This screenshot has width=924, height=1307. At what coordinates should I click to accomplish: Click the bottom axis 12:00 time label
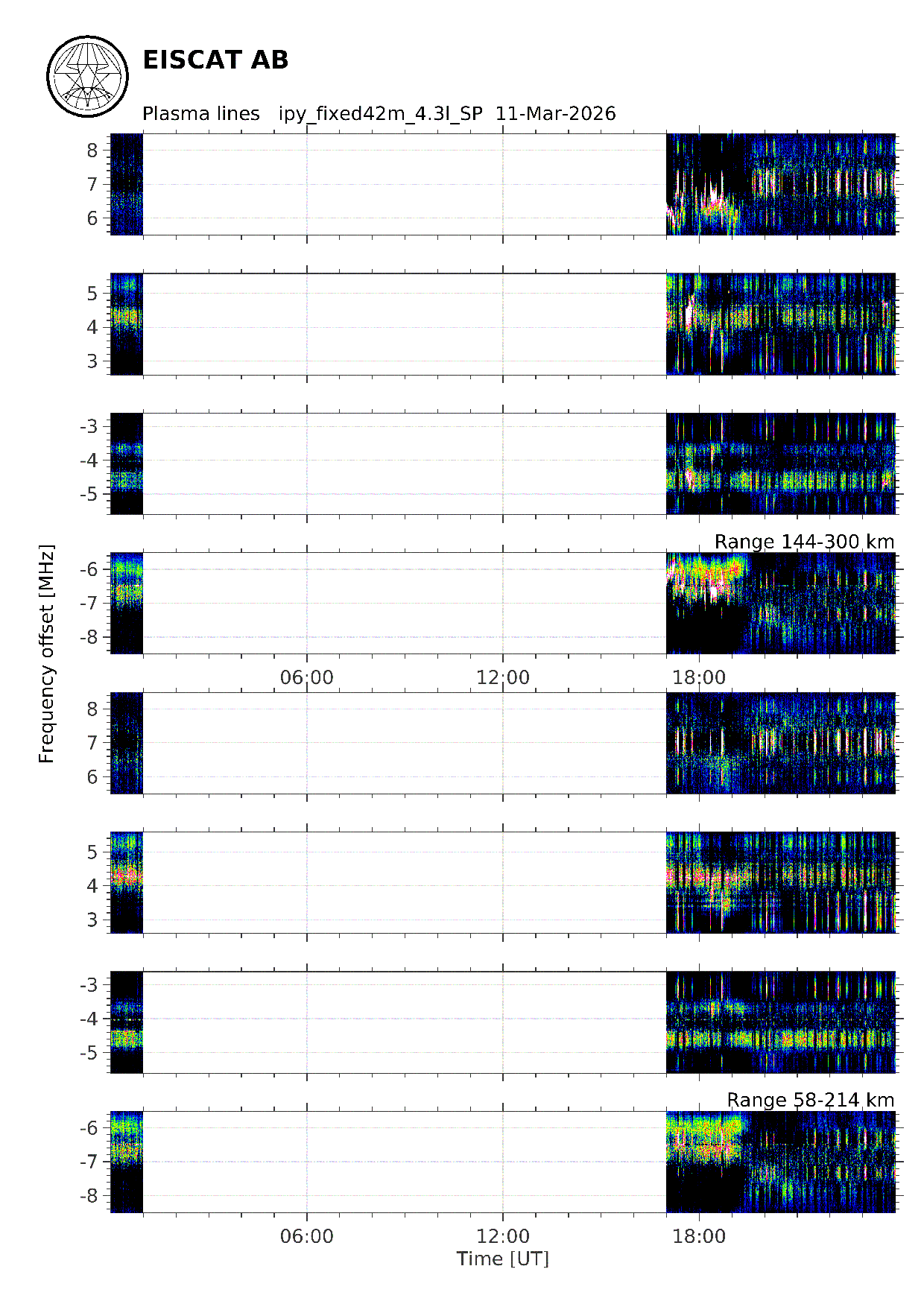502,1236
